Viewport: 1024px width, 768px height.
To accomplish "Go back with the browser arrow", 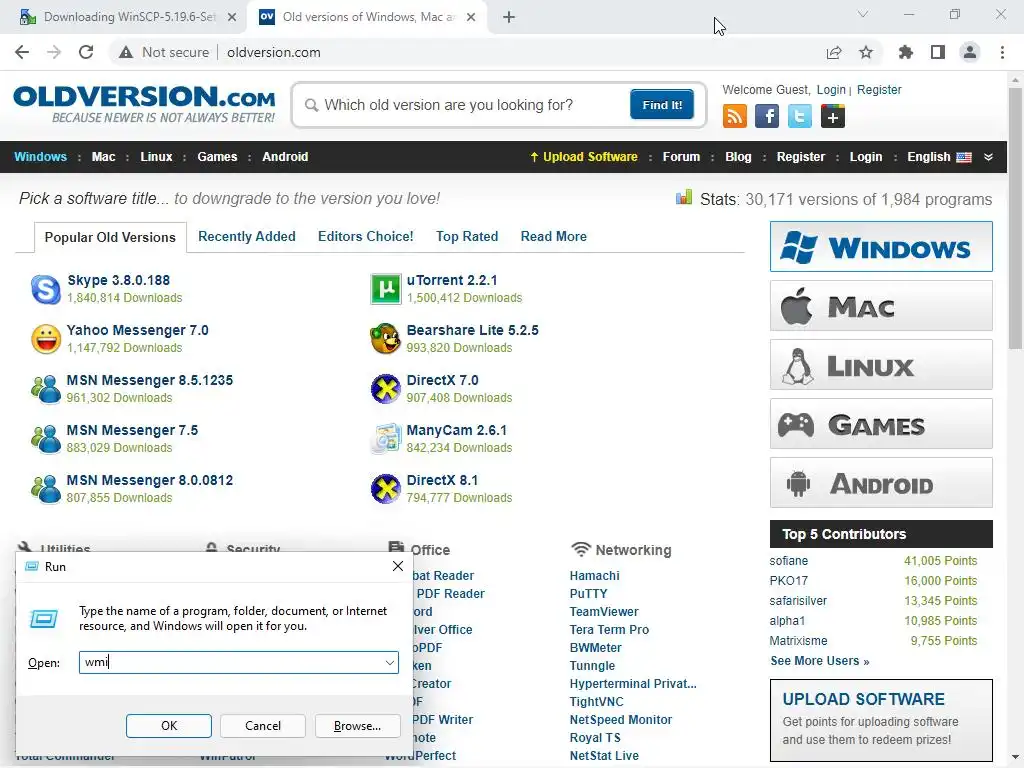I will 22,52.
